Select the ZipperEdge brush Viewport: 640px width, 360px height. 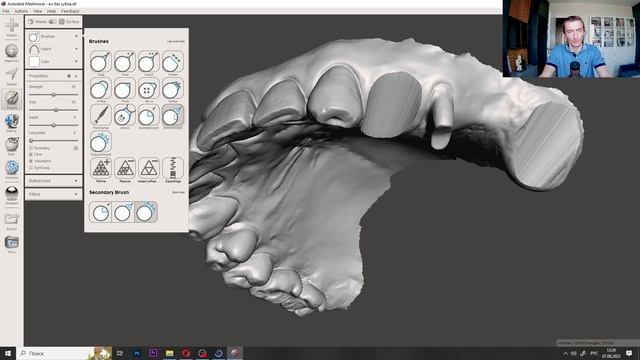(x=173, y=168)
